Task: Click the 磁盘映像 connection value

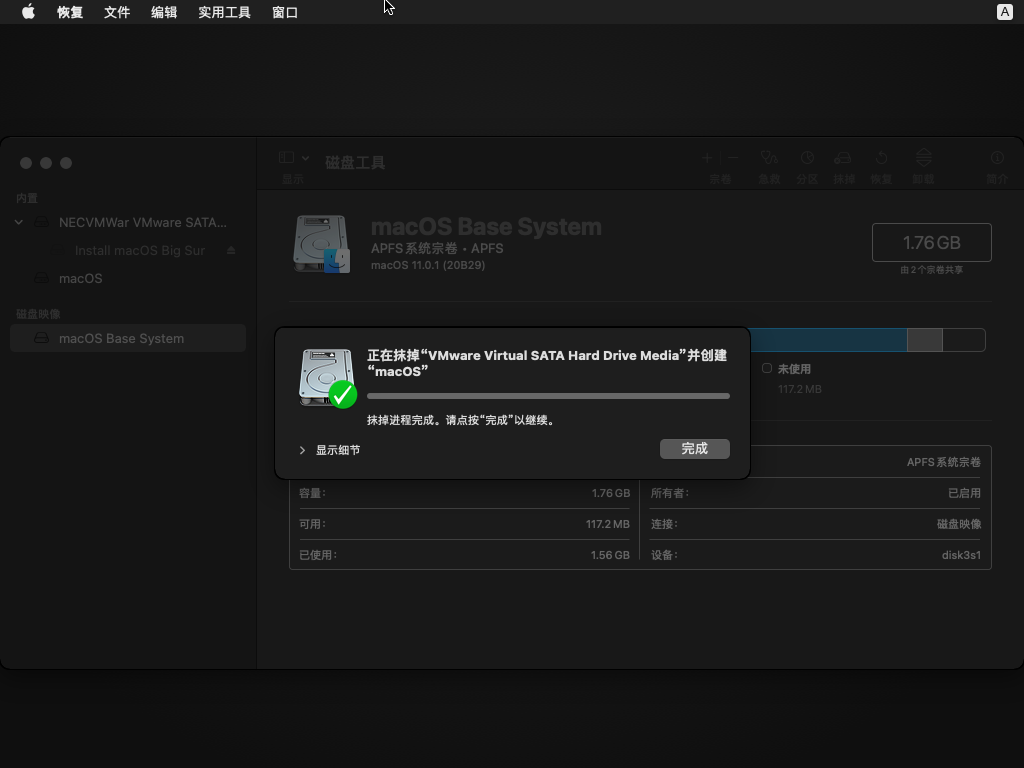Action: tap(959, 524)
